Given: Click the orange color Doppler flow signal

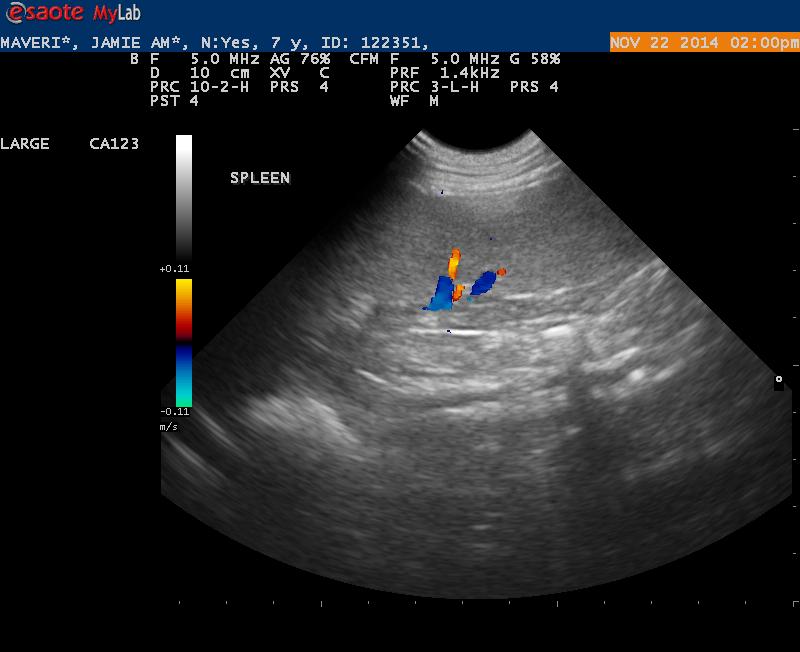Looking at the screenshot, I should [x=453, y=264].
